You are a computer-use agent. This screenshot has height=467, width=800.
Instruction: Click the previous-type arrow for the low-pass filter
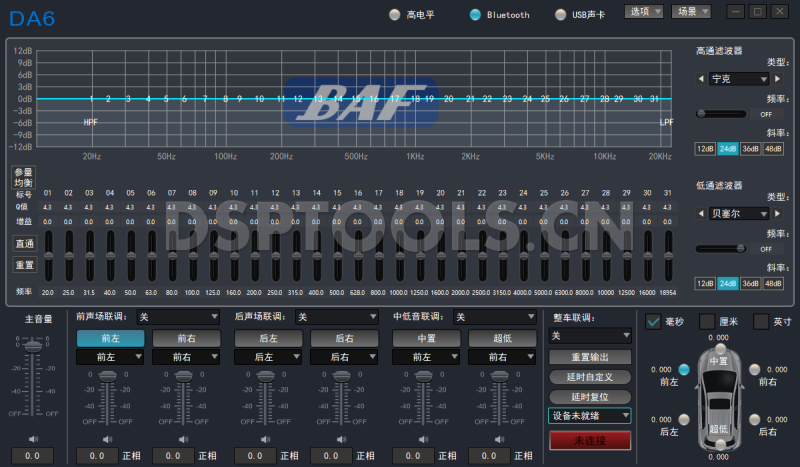click(x=701, y=213)
